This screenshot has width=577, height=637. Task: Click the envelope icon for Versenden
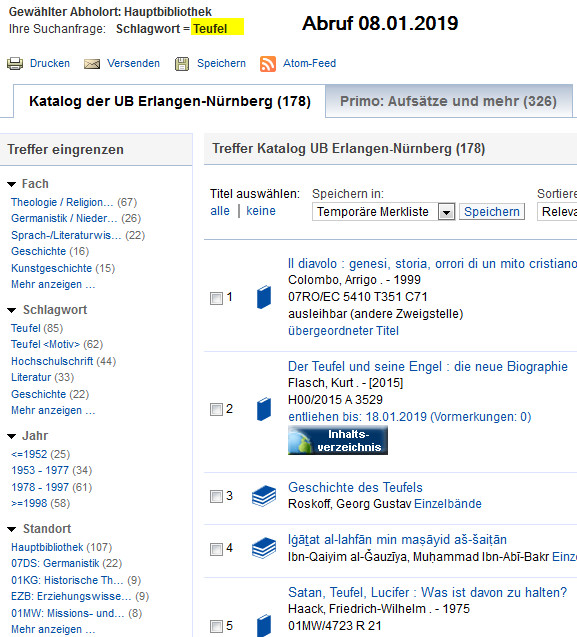click(x=92, y=64)
